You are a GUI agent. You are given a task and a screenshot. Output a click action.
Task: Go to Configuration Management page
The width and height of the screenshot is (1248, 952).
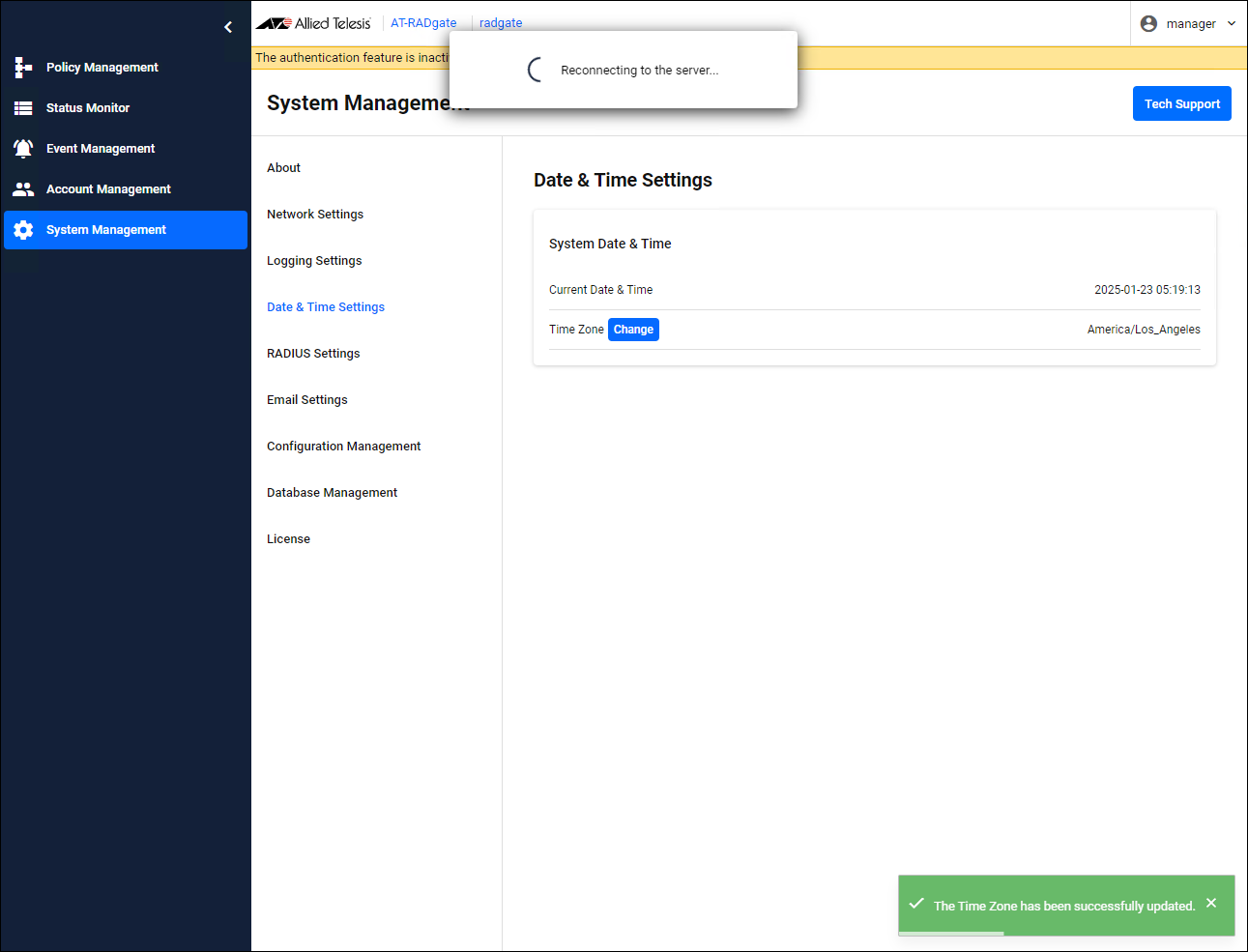[x=343, y=447]
